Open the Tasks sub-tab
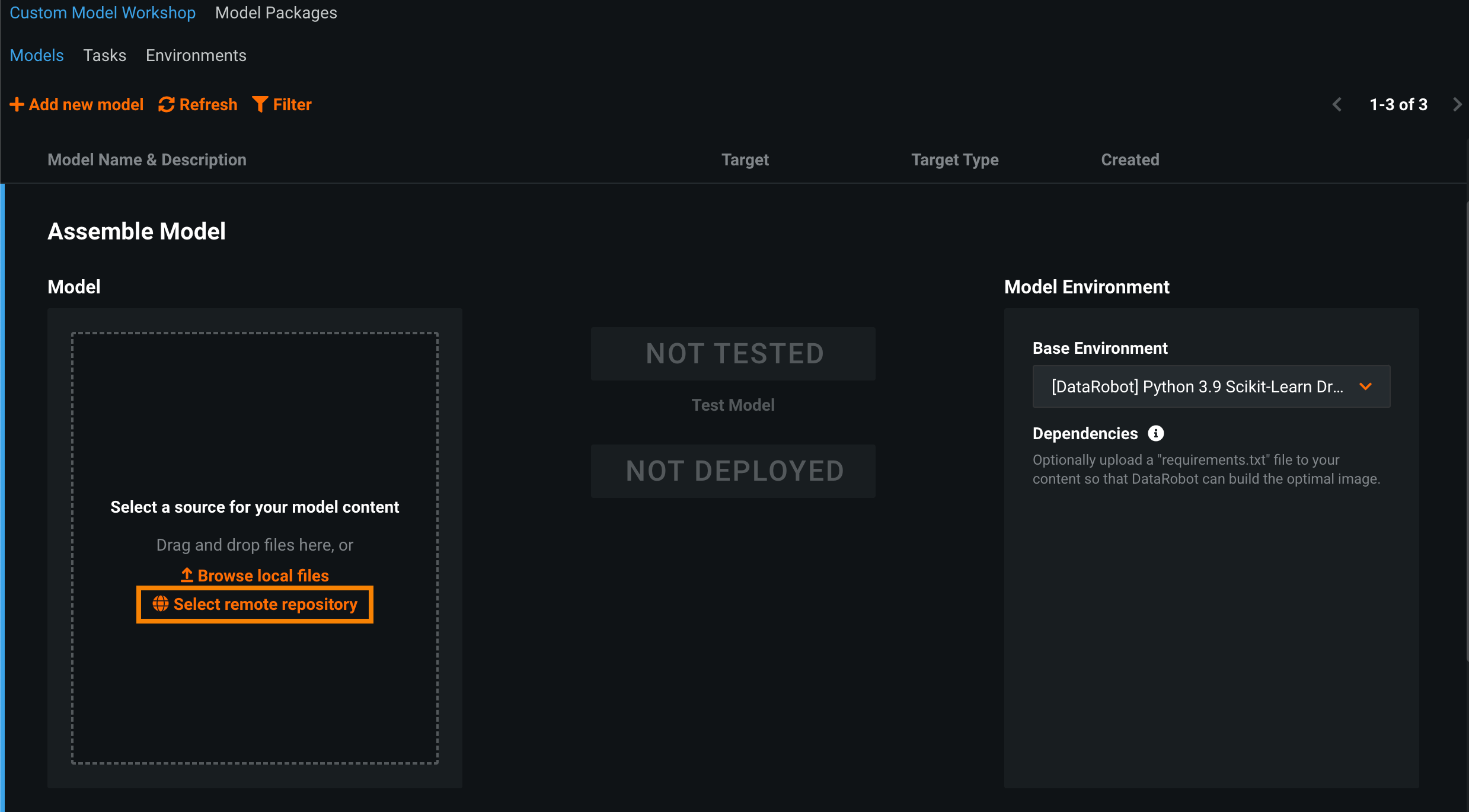 point(104,56)
